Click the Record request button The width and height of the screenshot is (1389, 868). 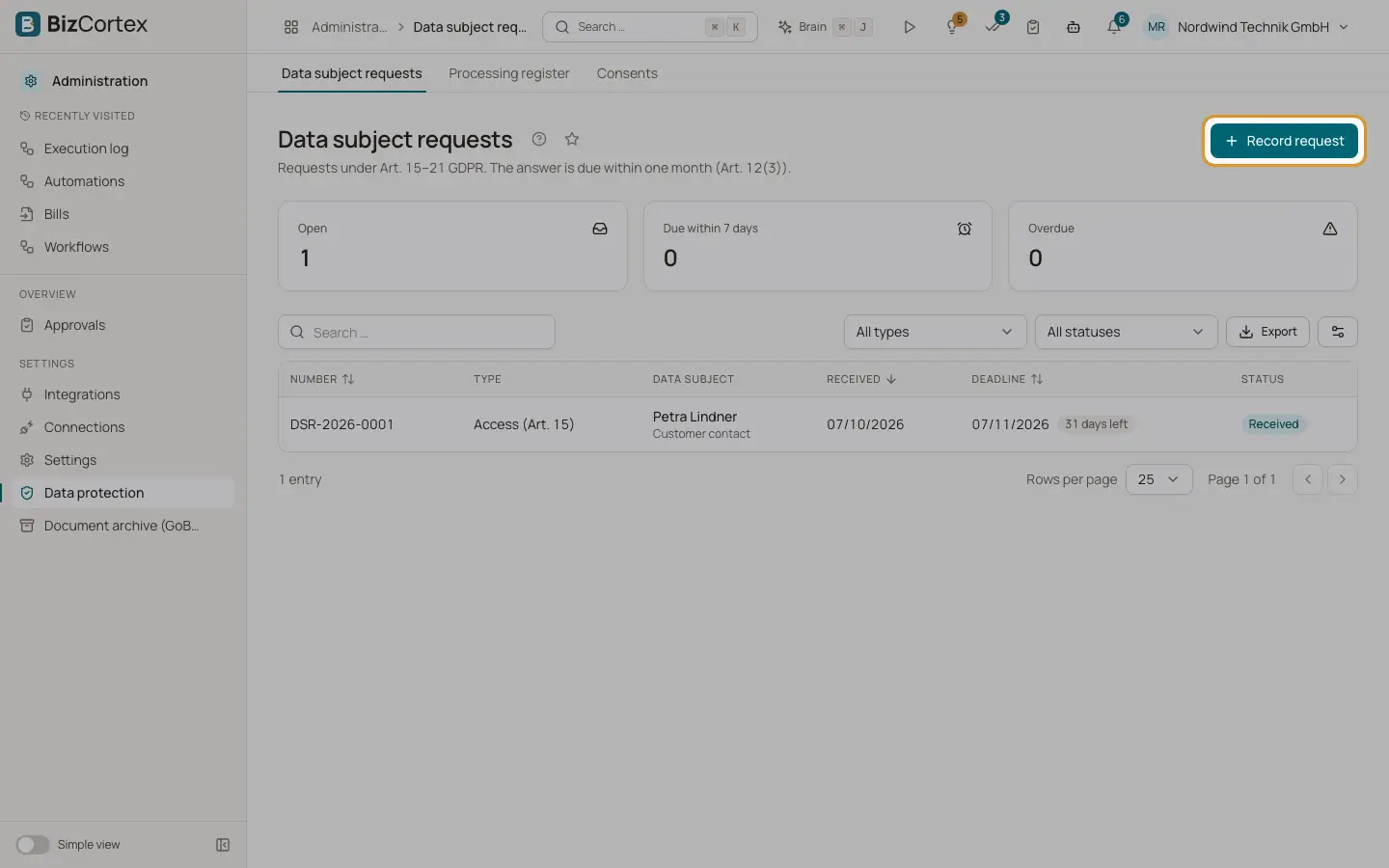(1284, 141)
